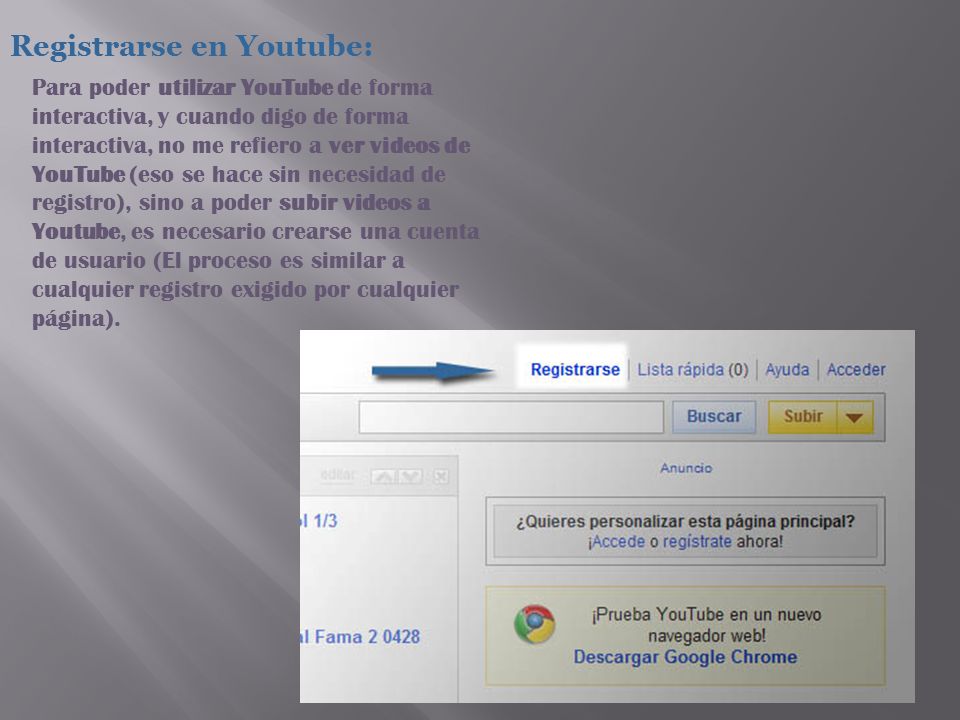Click the Anuncio label

pos(686,468)
